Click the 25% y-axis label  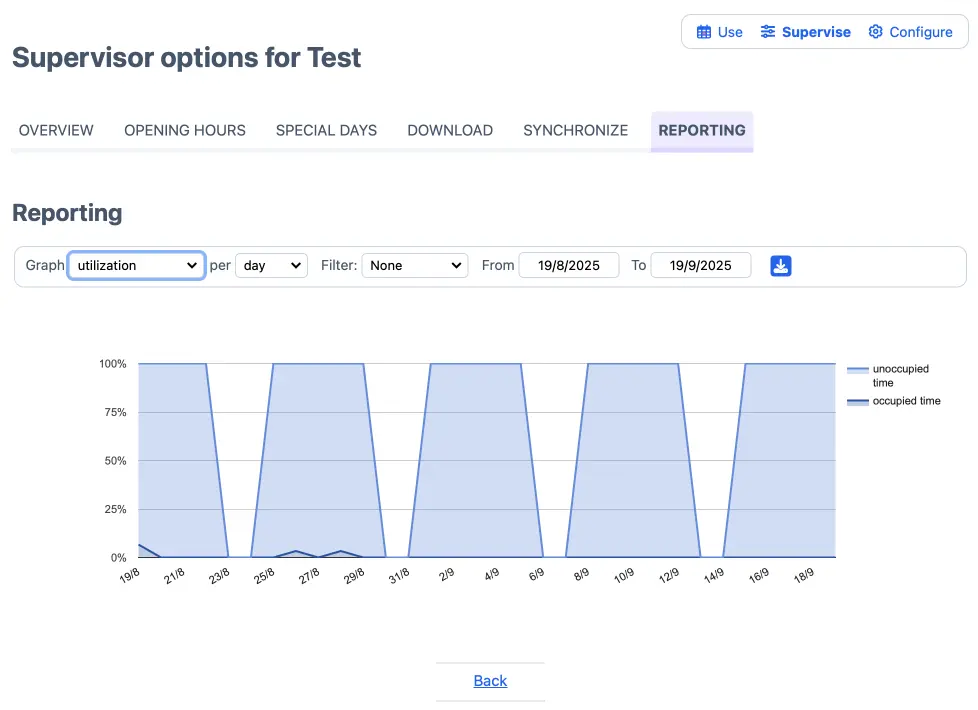coord(115,510)
